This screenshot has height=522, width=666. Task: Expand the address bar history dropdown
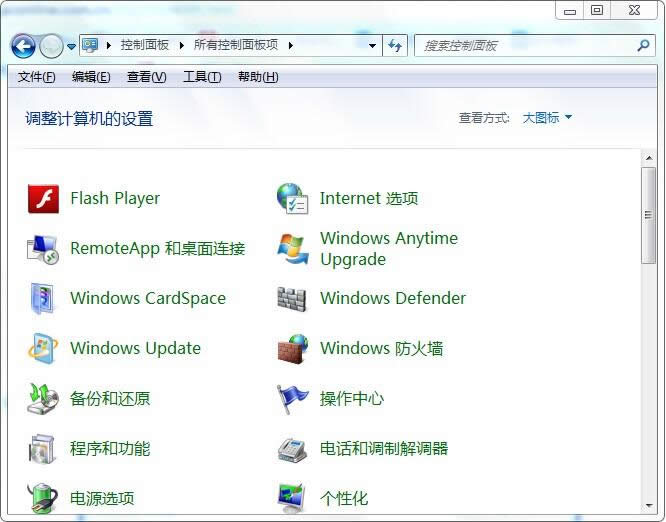pos(372,45)
